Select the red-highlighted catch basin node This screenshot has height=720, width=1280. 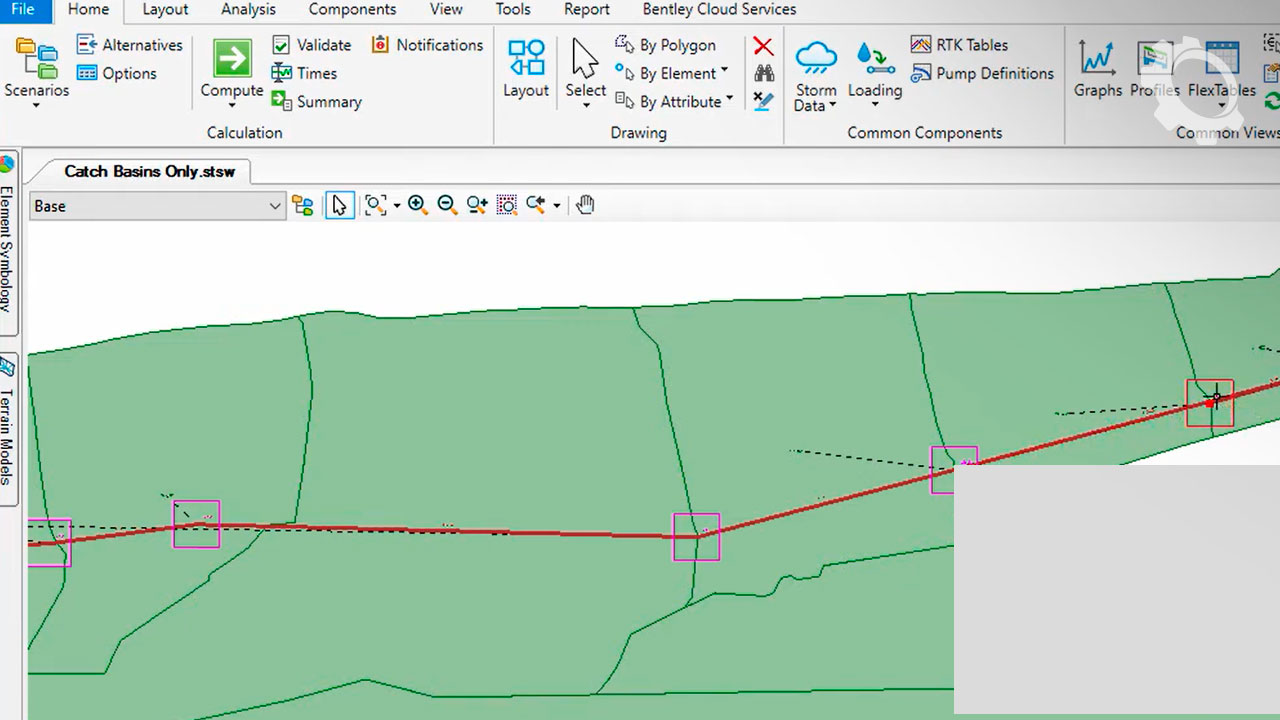(1210, 402)
